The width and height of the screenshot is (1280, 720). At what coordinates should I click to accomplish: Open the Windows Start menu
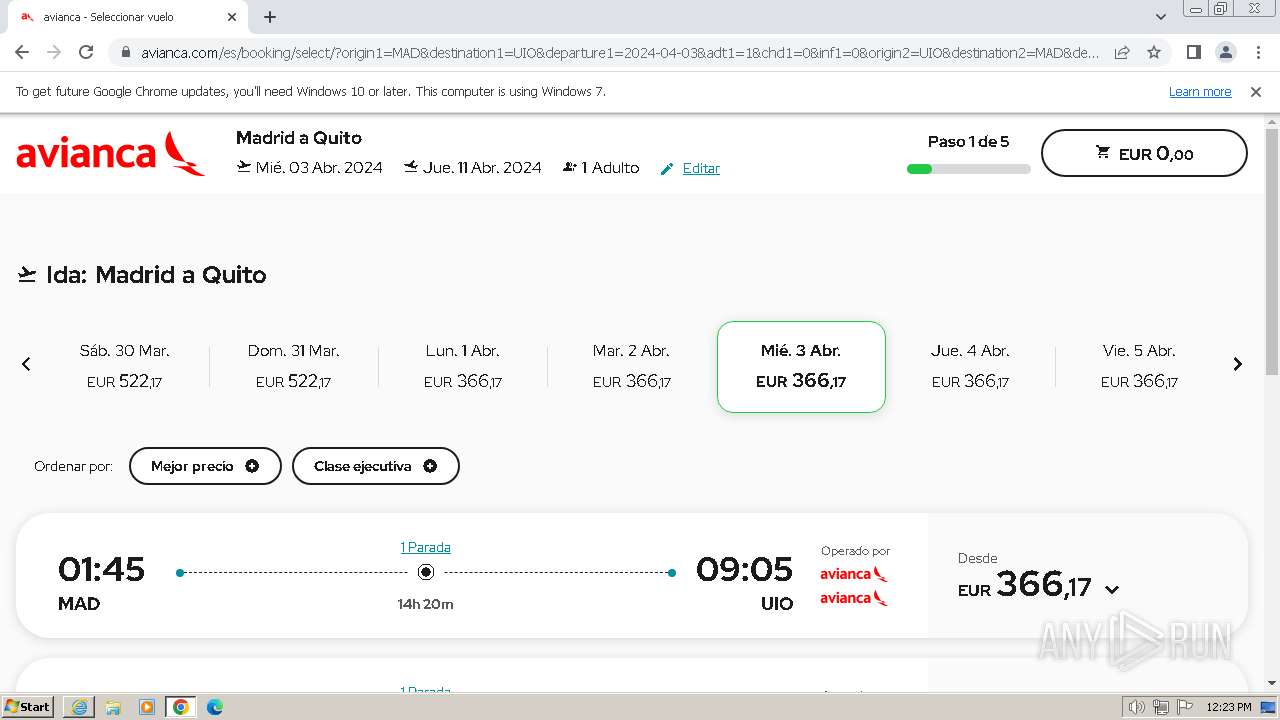[x=28, y=707]
